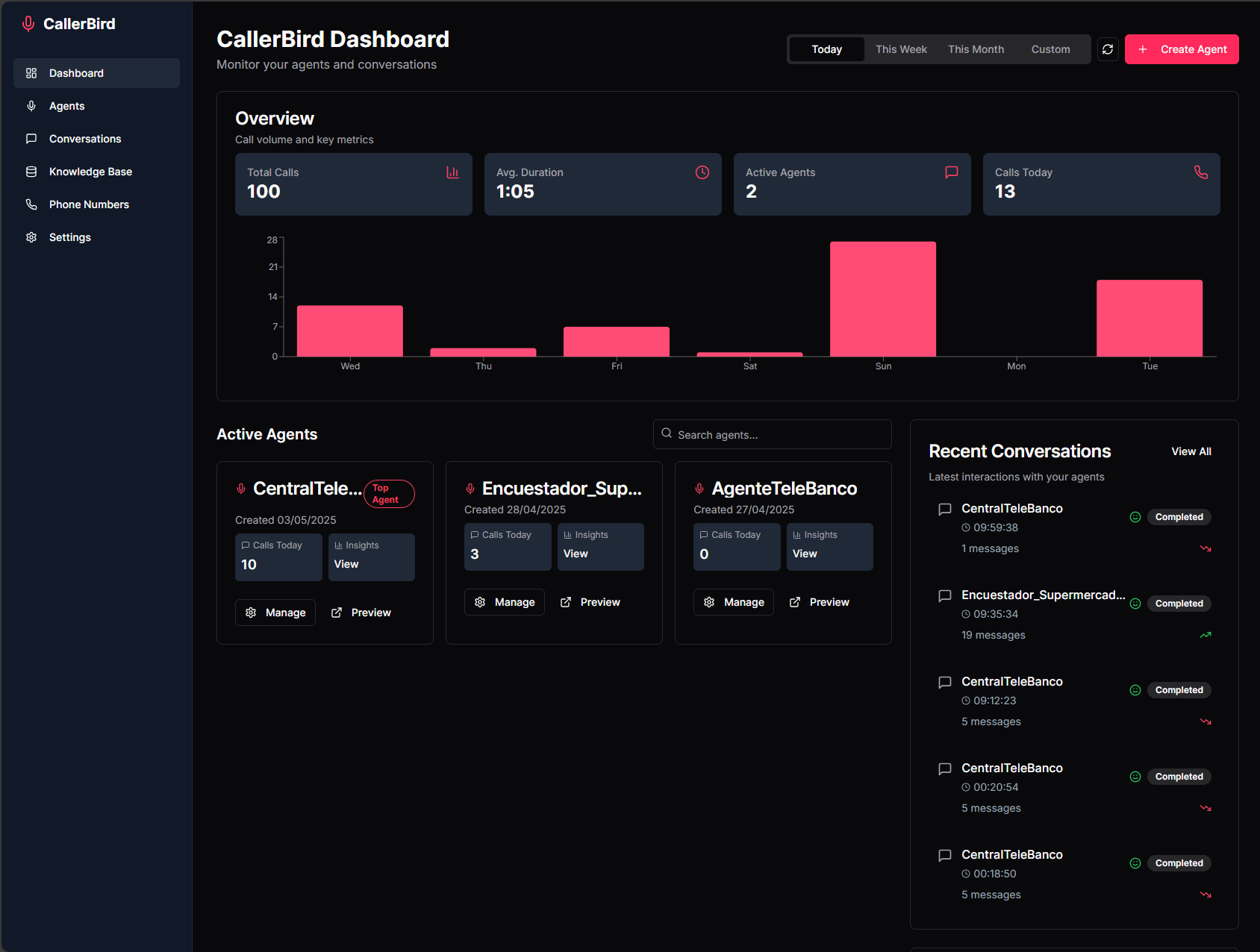Preview the CentralTeleBanco agent
Screen dimensions: 1260x952
(x=361, y=612)
